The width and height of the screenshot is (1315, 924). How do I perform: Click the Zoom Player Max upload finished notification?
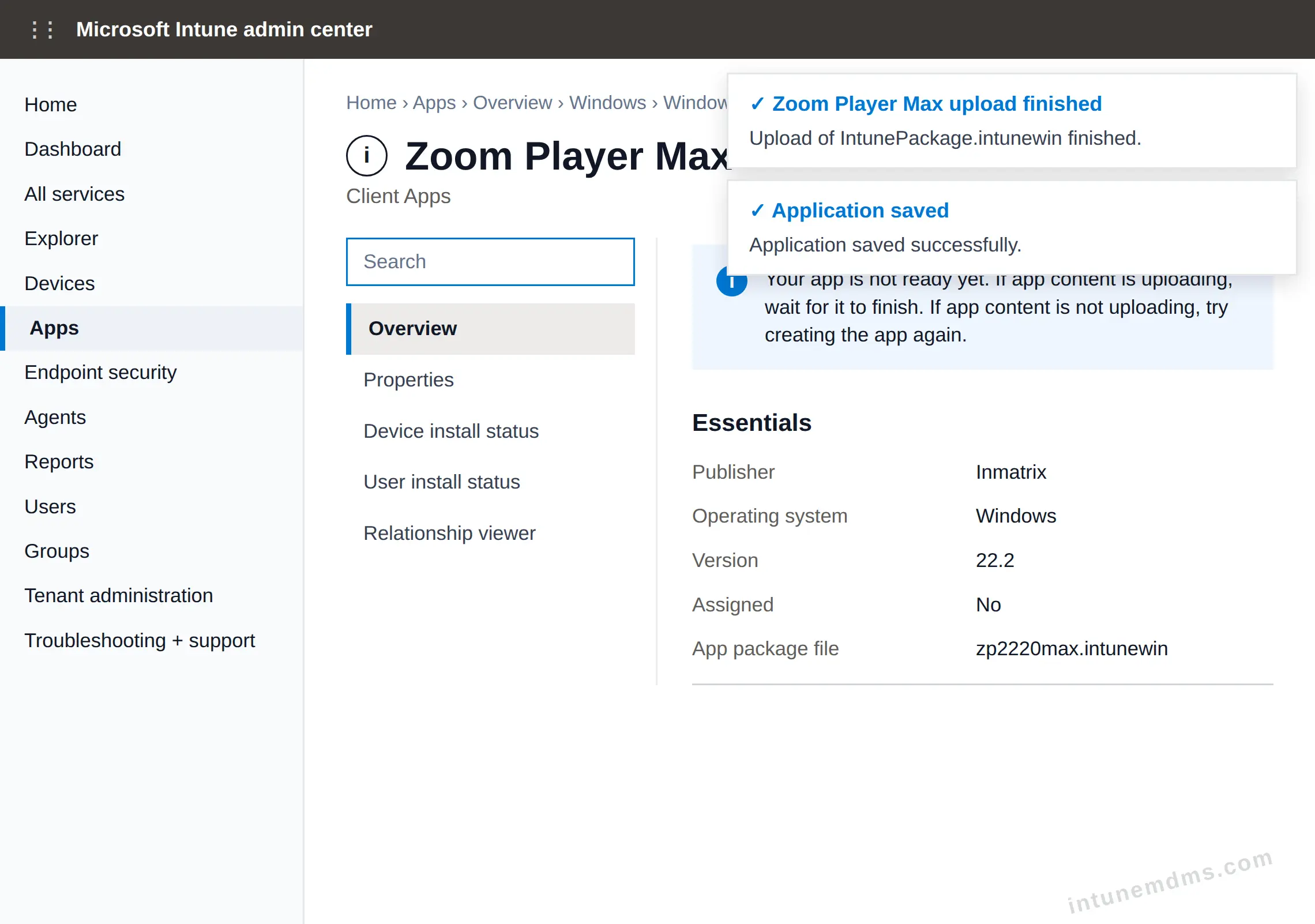tap(1012, 121)
